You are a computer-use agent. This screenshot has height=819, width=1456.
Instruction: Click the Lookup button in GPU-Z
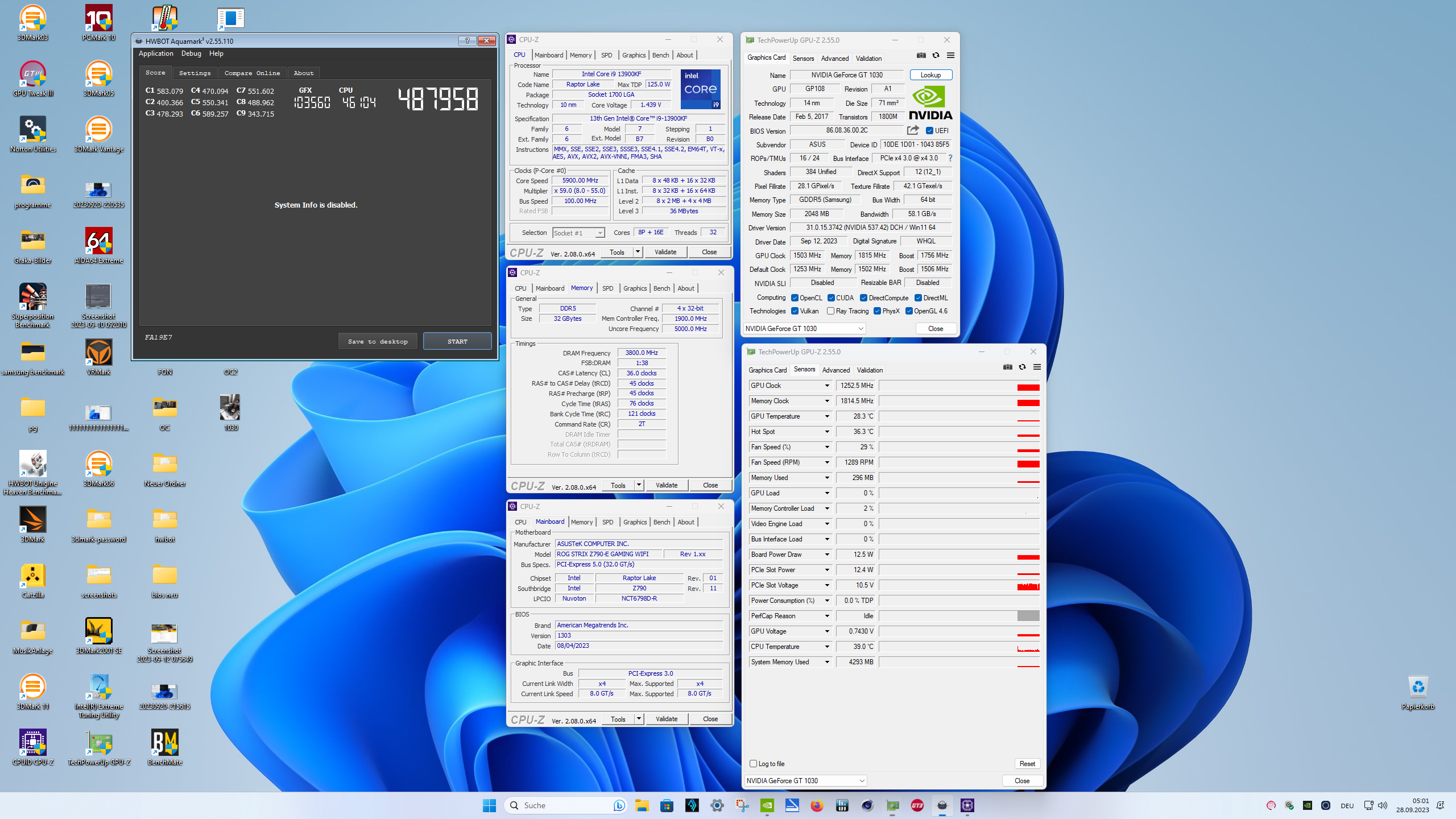tap(930, 75)
